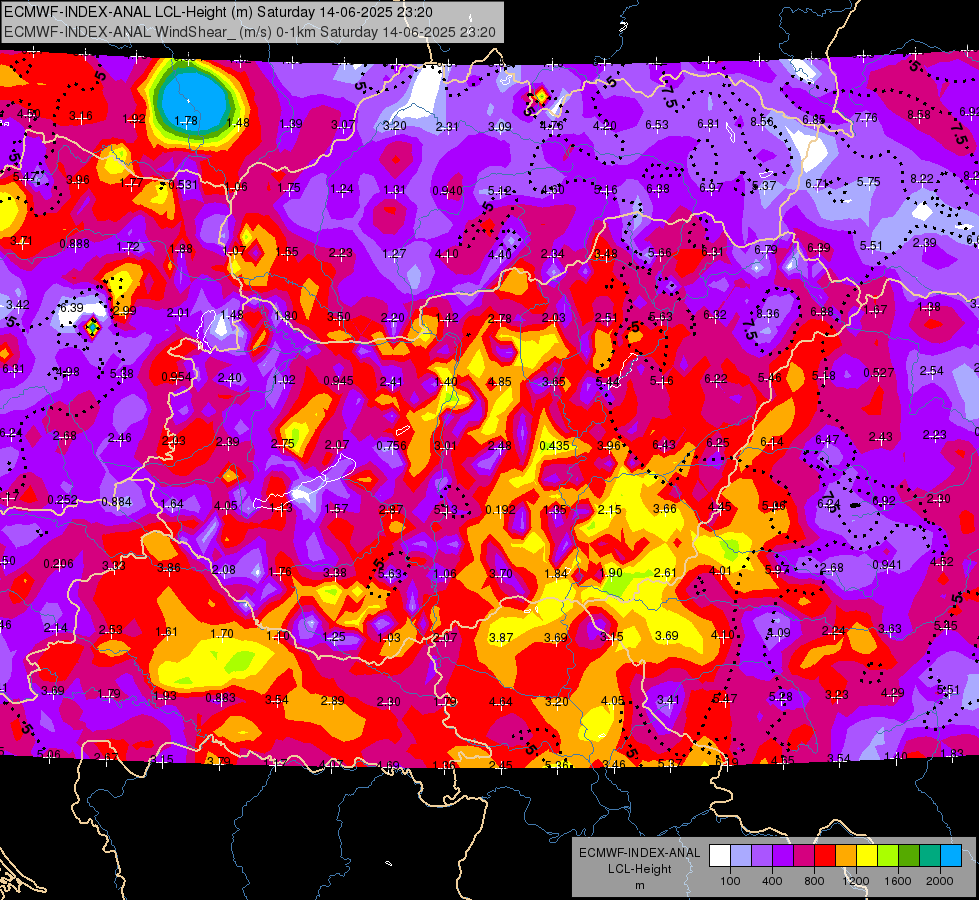Click the wind shear value 0.206
979x900 pixels.
tap(58, 564)
